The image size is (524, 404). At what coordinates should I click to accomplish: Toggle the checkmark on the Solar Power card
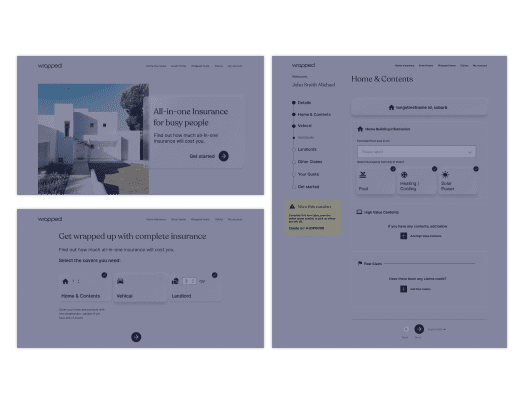(x=476, y=169)
